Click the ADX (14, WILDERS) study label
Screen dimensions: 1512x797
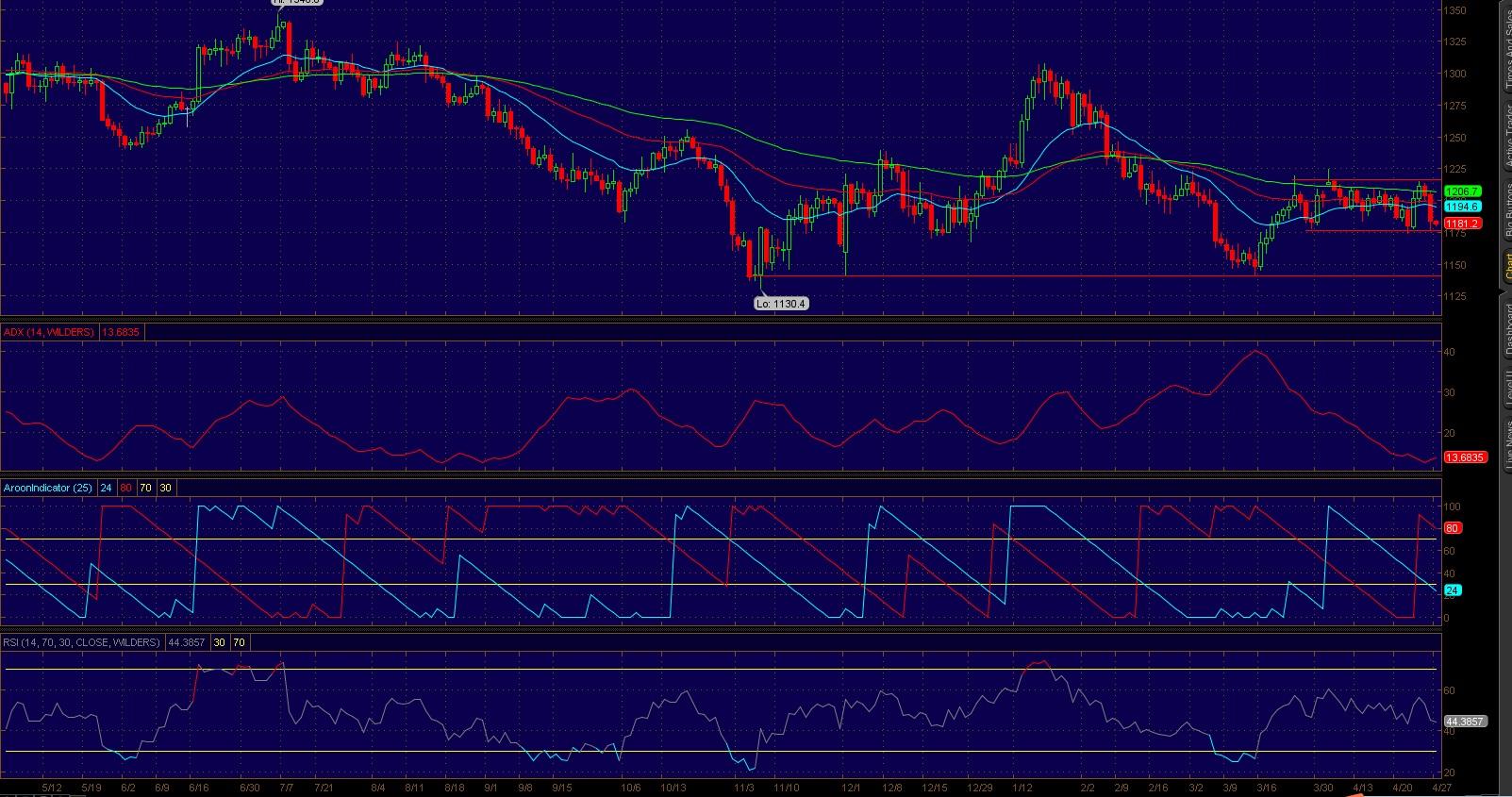pyautogui.click(x=49, y=332)
